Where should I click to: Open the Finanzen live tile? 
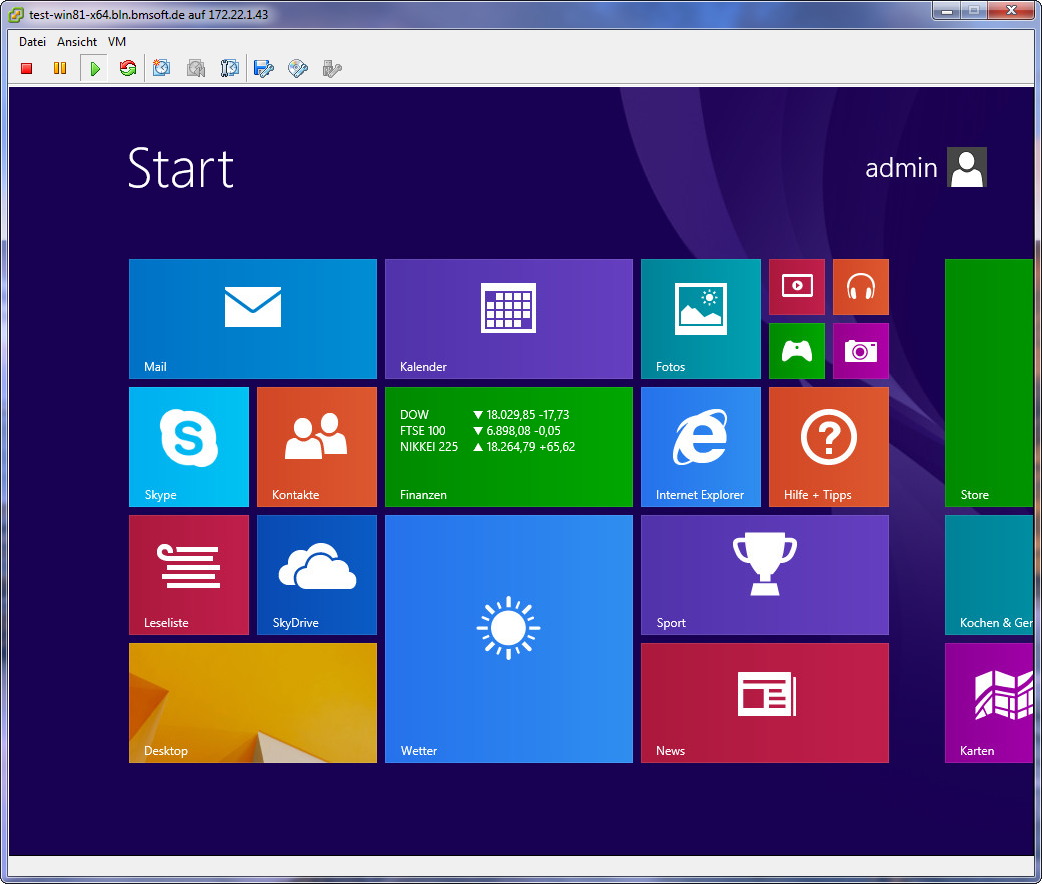click(508, 447)
